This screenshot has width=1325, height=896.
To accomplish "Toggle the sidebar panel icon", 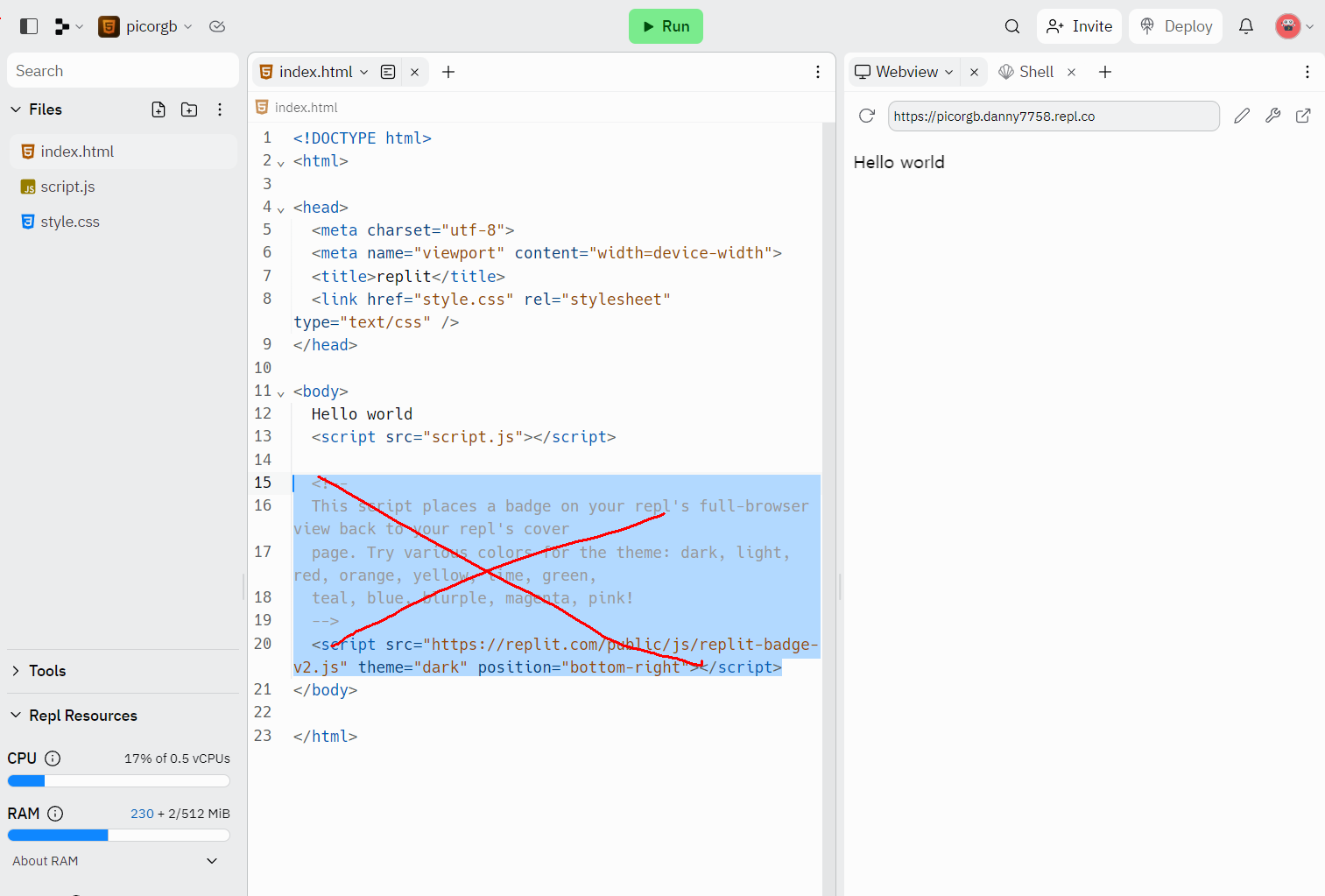I will 29,26.
